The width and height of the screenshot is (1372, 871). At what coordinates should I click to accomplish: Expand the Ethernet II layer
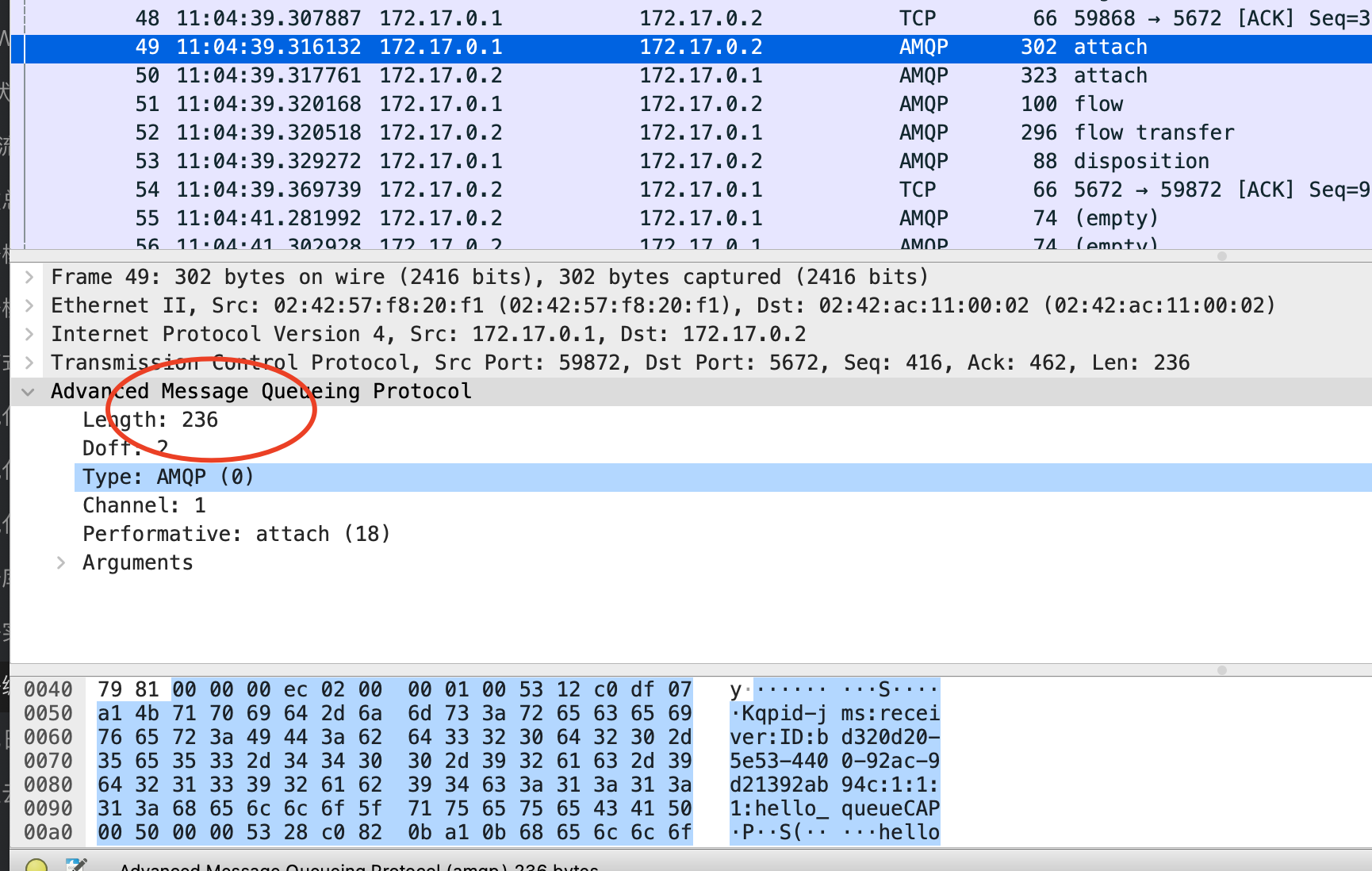tap(29, 305)
